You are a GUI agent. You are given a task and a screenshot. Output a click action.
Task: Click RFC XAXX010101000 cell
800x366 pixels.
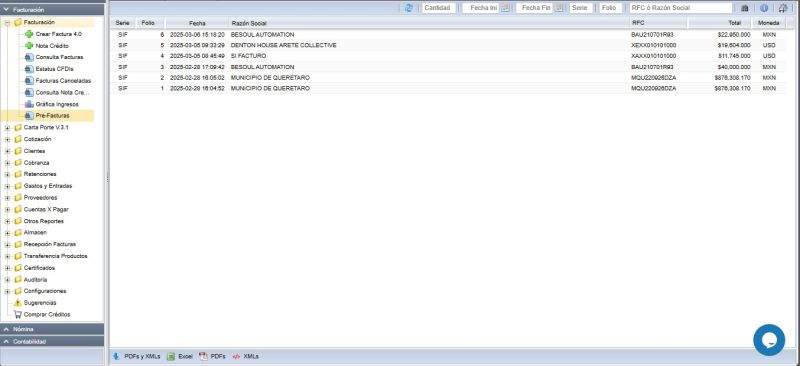(654, 56)
